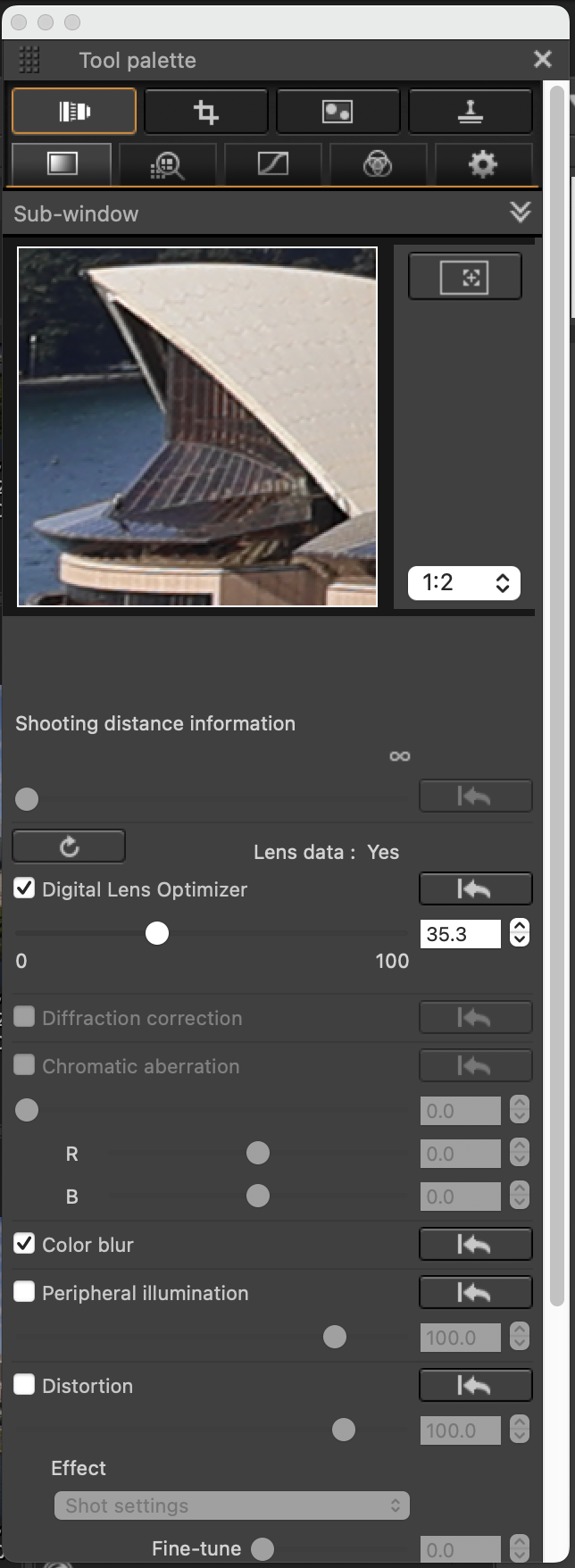This screenshot has height=1568, width=575.
Task: Reset the Color blur setting
Action: [x=476, y=1245]
